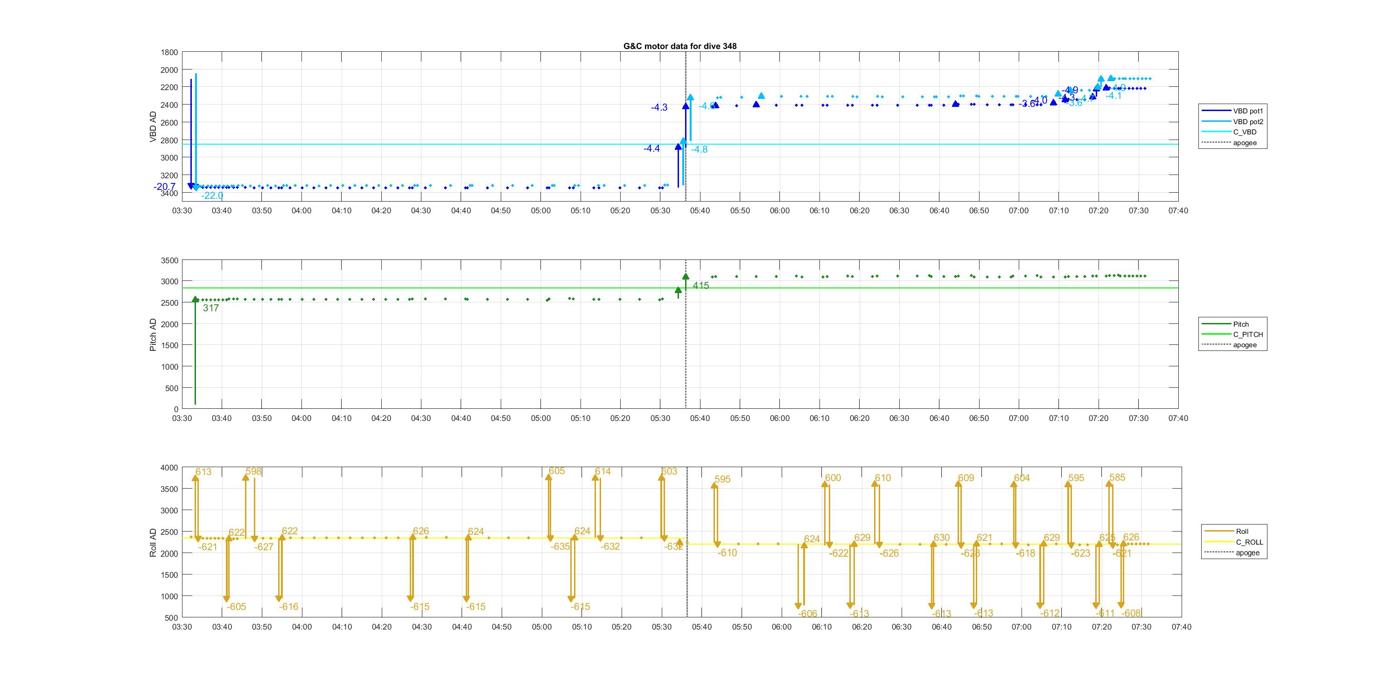Click the "-4.3" data label near apogee

pyautogui.click(x=659, y=107)
